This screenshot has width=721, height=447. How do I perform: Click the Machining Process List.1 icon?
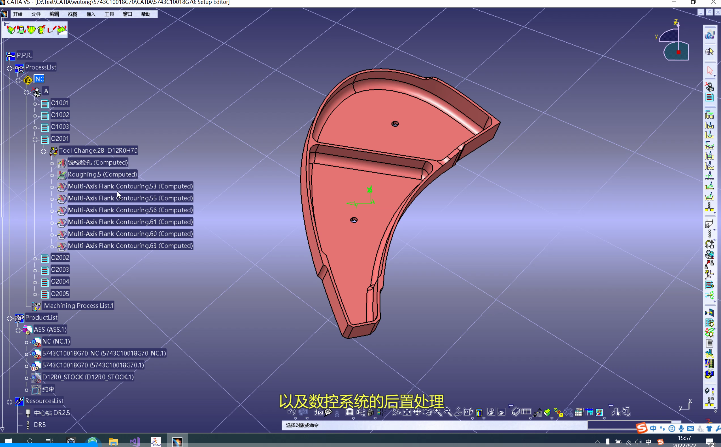(37, 305)
